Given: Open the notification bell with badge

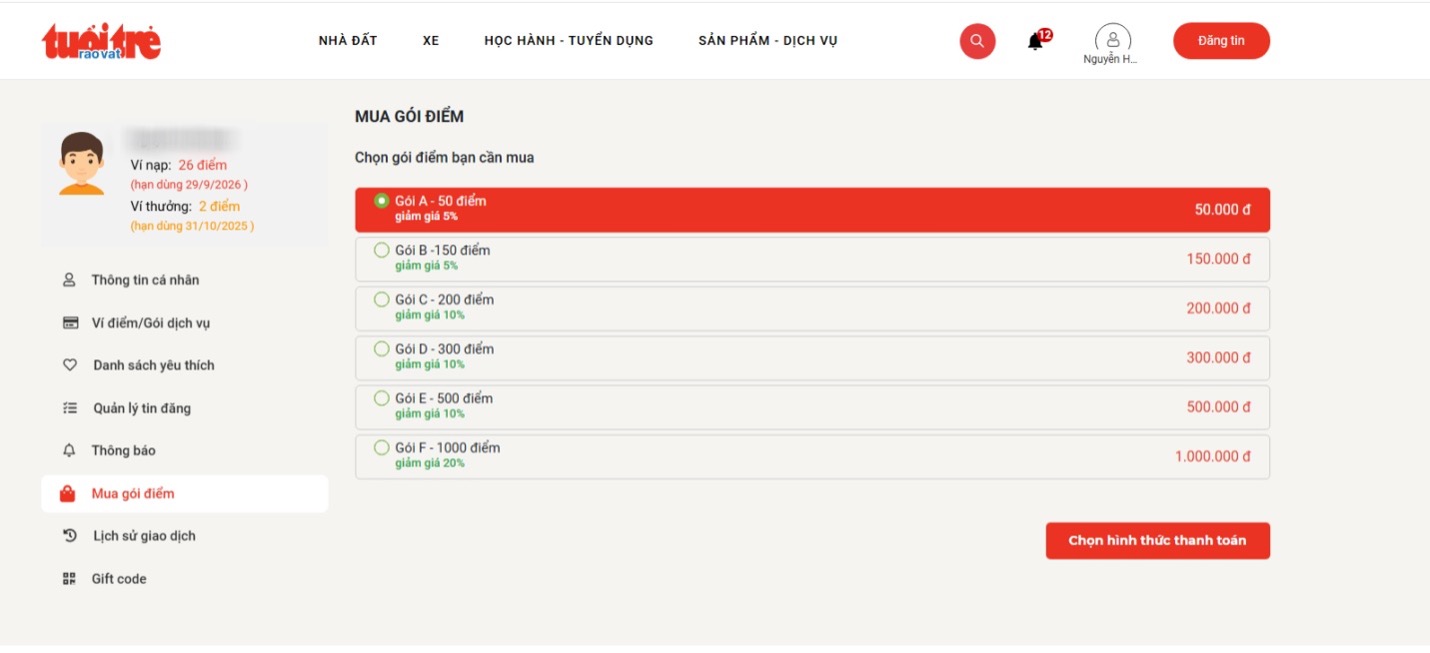Looking at the screenshot, I should [1036, 41].
